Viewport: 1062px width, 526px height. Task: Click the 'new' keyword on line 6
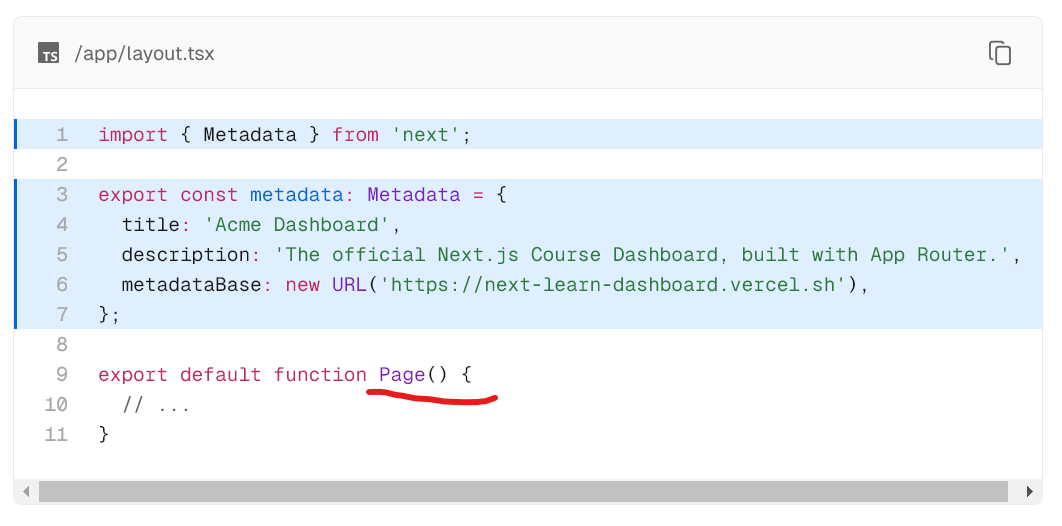tap(302, 284)
